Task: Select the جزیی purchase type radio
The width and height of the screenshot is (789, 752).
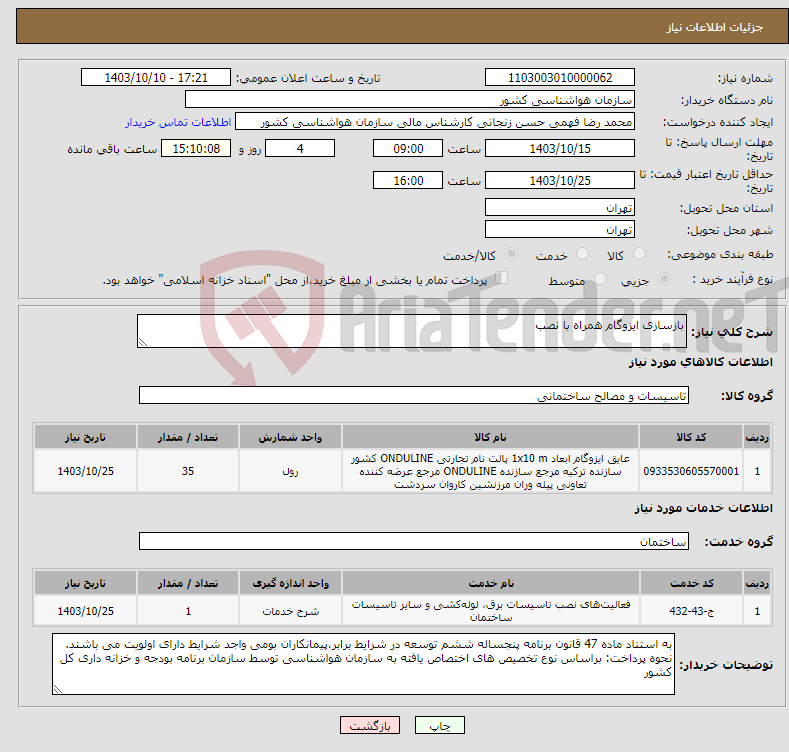Action: [x=664, y=279]
